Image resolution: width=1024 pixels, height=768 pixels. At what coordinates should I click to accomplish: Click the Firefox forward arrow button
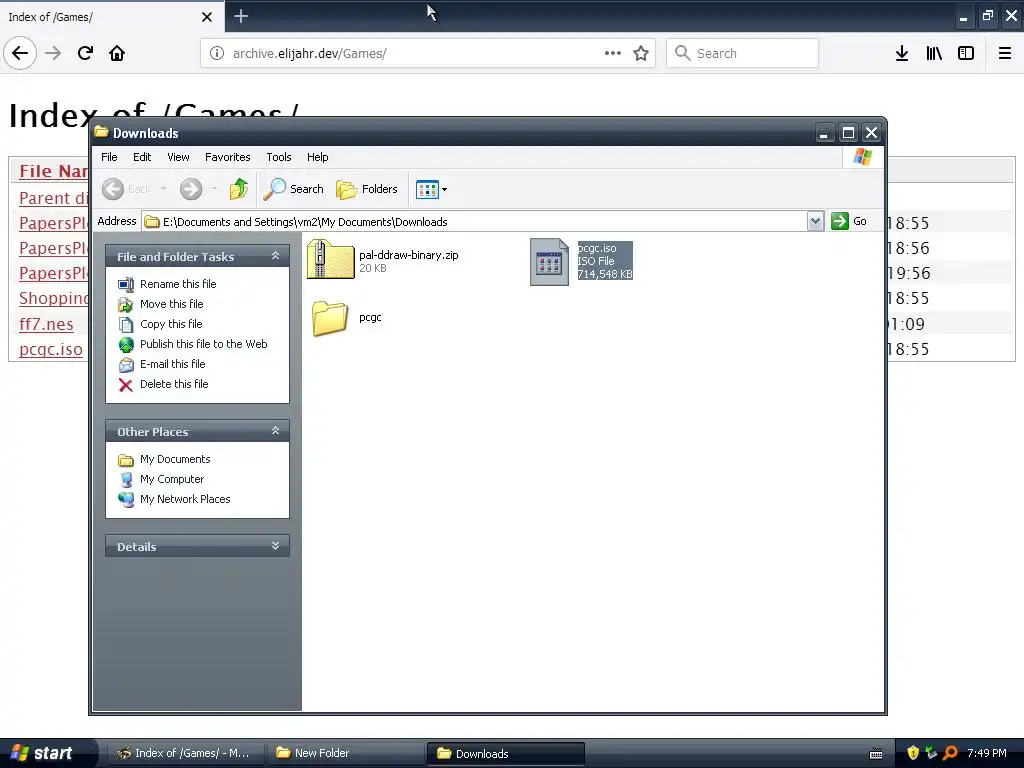click(53, 53)
